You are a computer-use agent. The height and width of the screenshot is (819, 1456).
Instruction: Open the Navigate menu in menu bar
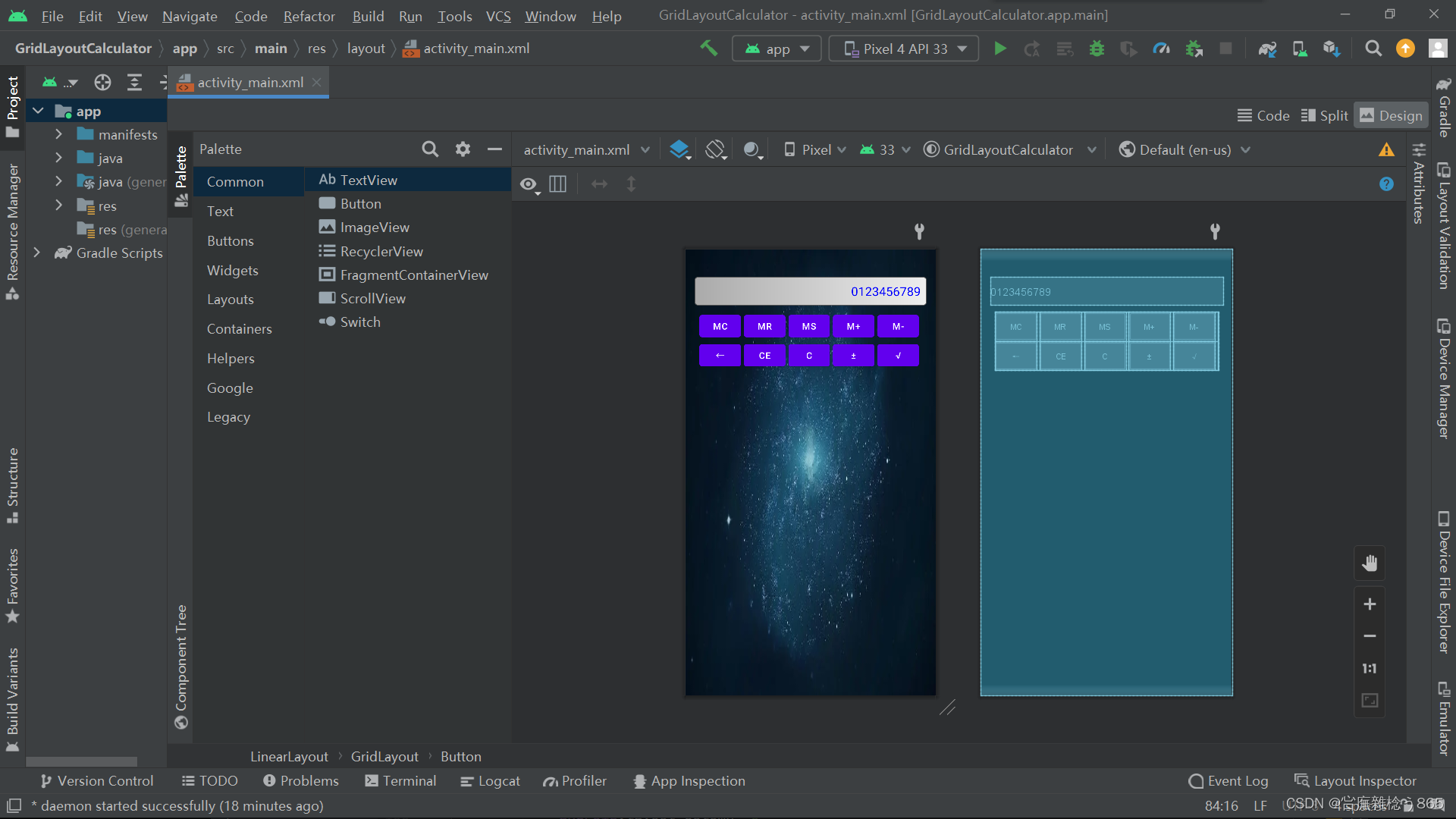[189, 15]
